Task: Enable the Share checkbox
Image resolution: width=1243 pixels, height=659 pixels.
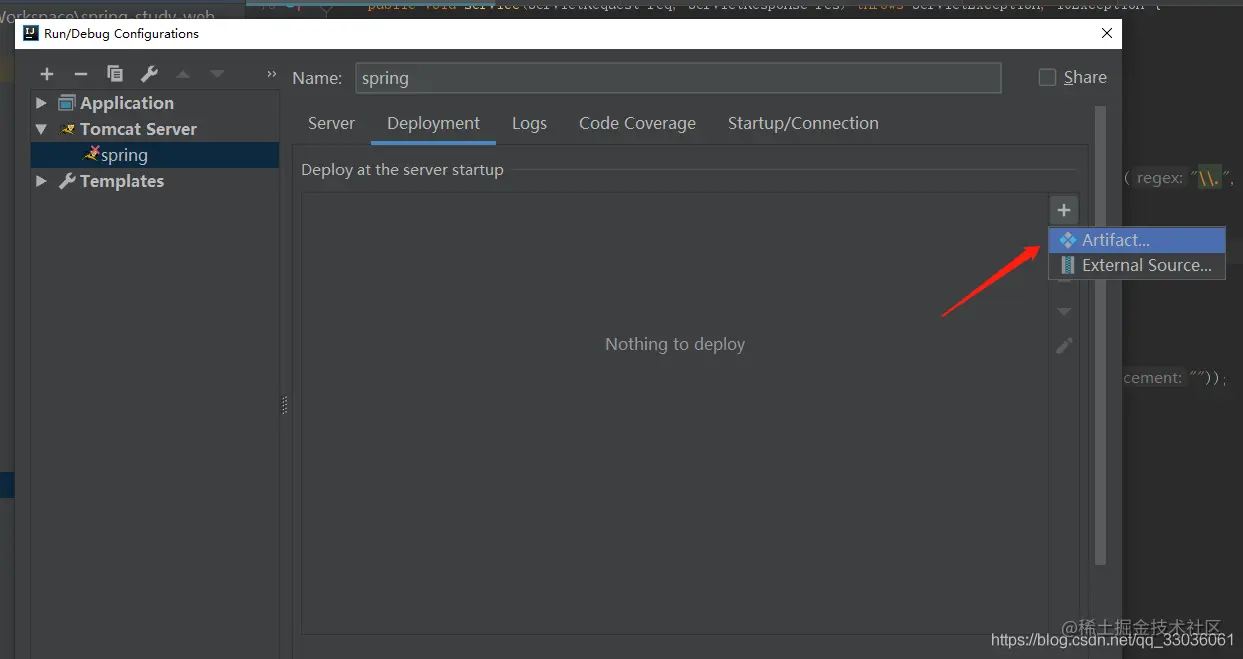Action: click(x=1047, y=77)
